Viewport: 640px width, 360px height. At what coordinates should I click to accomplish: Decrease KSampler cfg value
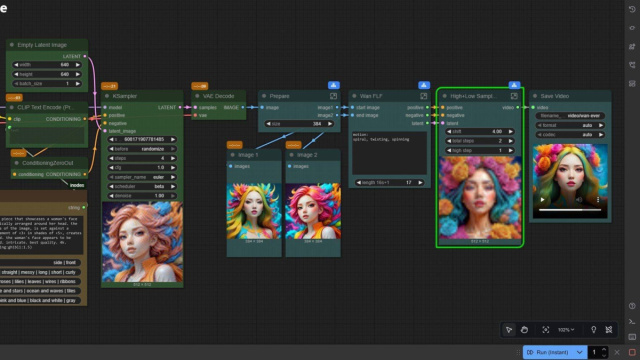click(x=111, y=168)
